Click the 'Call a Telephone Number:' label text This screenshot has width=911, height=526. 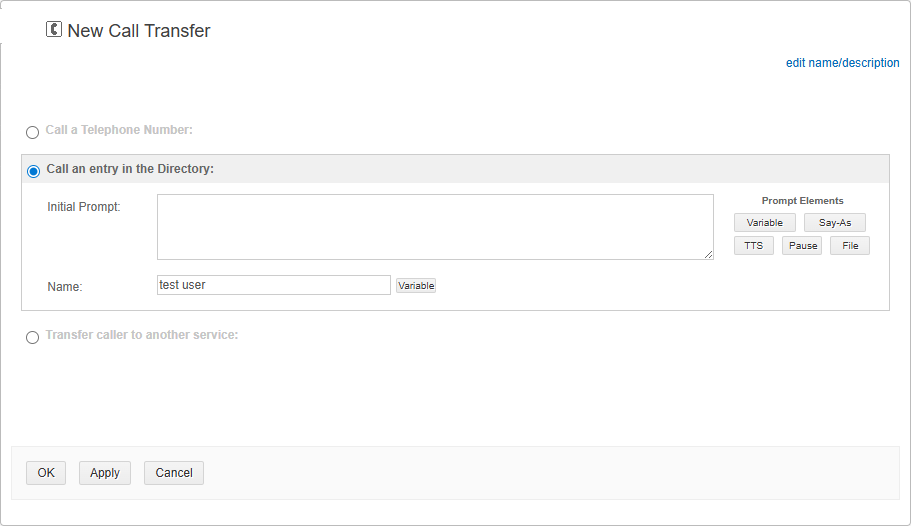[119, 130]
